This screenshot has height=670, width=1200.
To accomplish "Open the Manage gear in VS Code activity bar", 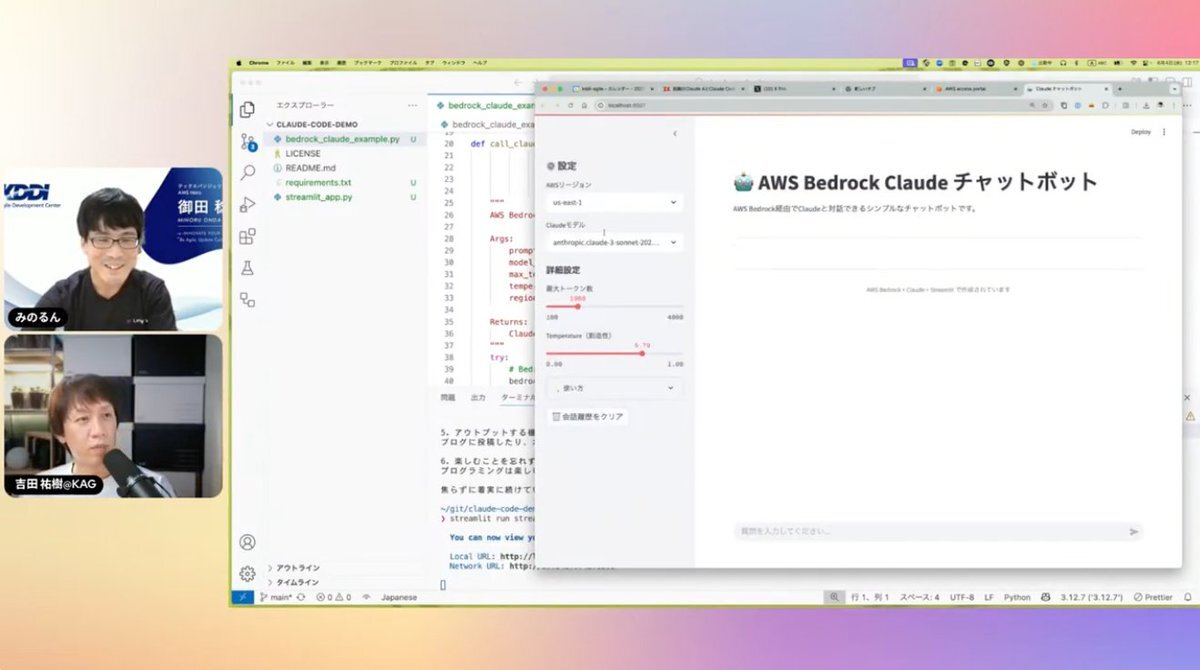I will coord(247,574).
